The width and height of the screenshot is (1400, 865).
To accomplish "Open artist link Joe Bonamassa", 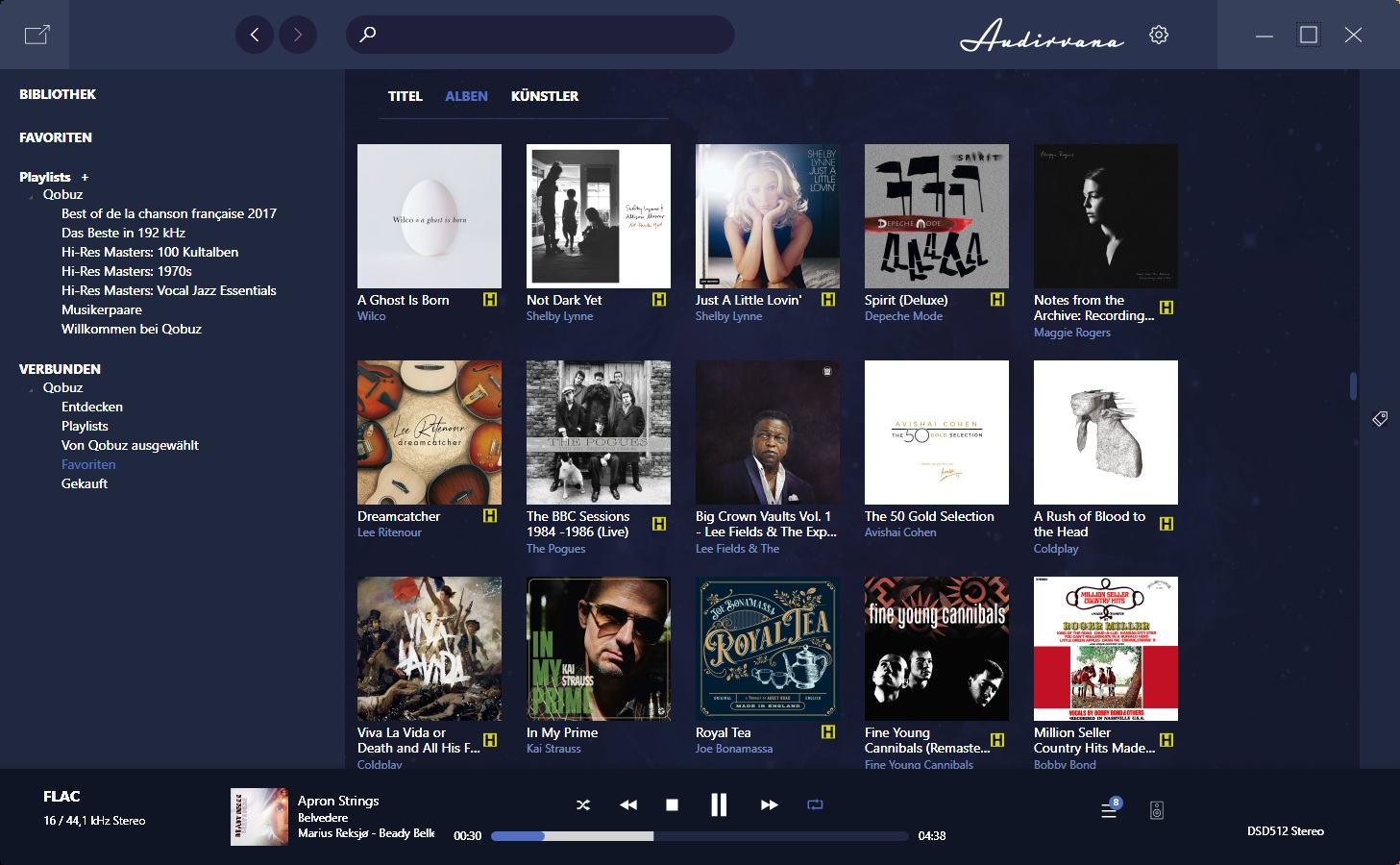I will (734, 749).
